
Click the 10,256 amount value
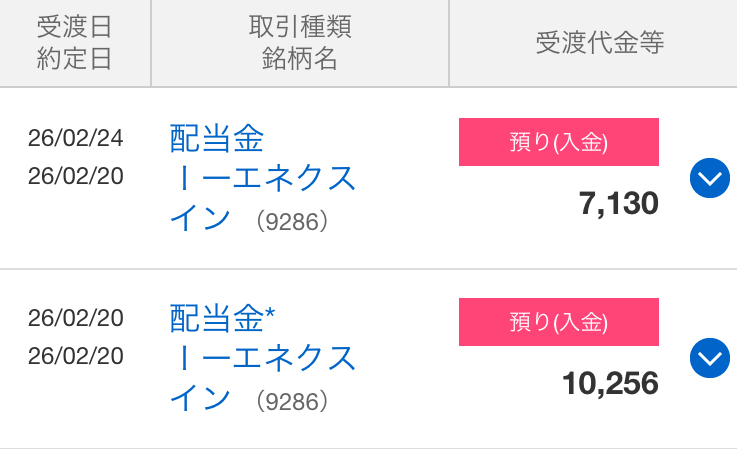click(610, 382)
